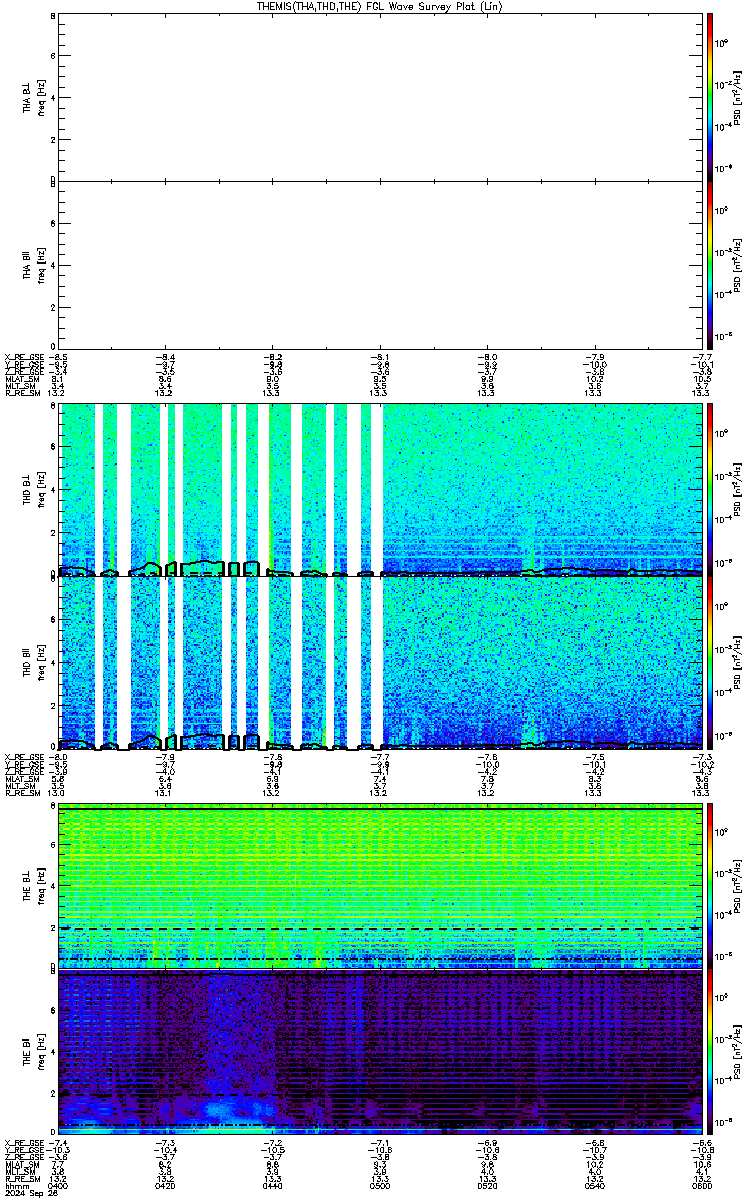This screenshot has width=750, height=1200.
Task: Click the '-8.4' X_RE_GSE value under THA panels
Action: (165, 356)
